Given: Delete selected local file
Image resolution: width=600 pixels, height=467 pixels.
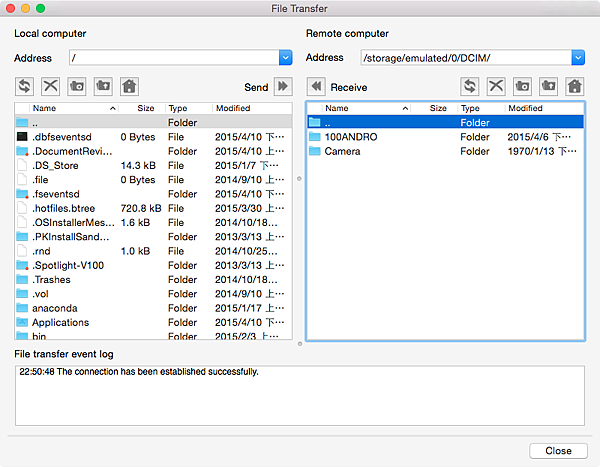Looking at the screenshot, I should point(50,87).
